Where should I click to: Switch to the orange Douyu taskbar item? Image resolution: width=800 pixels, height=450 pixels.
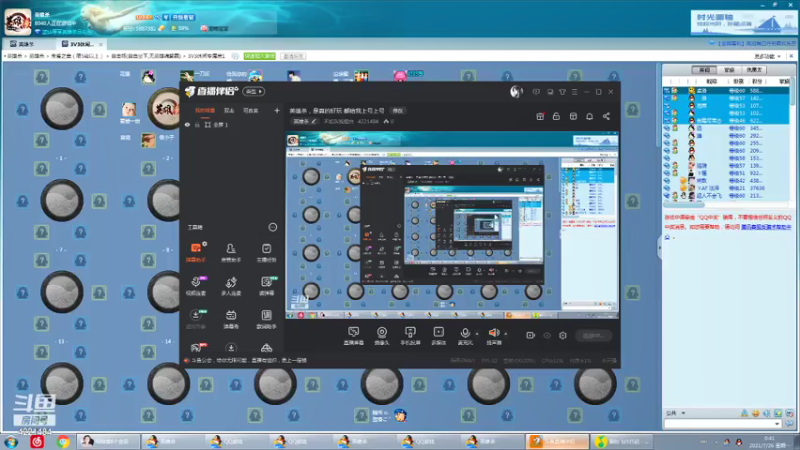tap(557, 442)
